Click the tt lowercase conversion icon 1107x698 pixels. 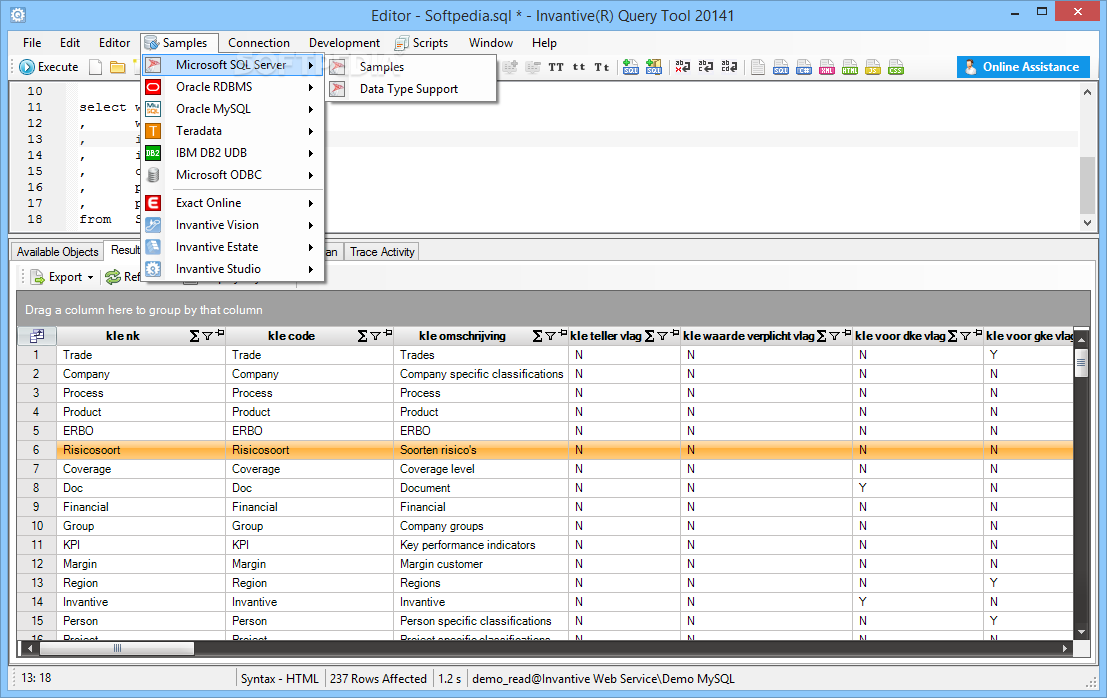pos(579,67)
